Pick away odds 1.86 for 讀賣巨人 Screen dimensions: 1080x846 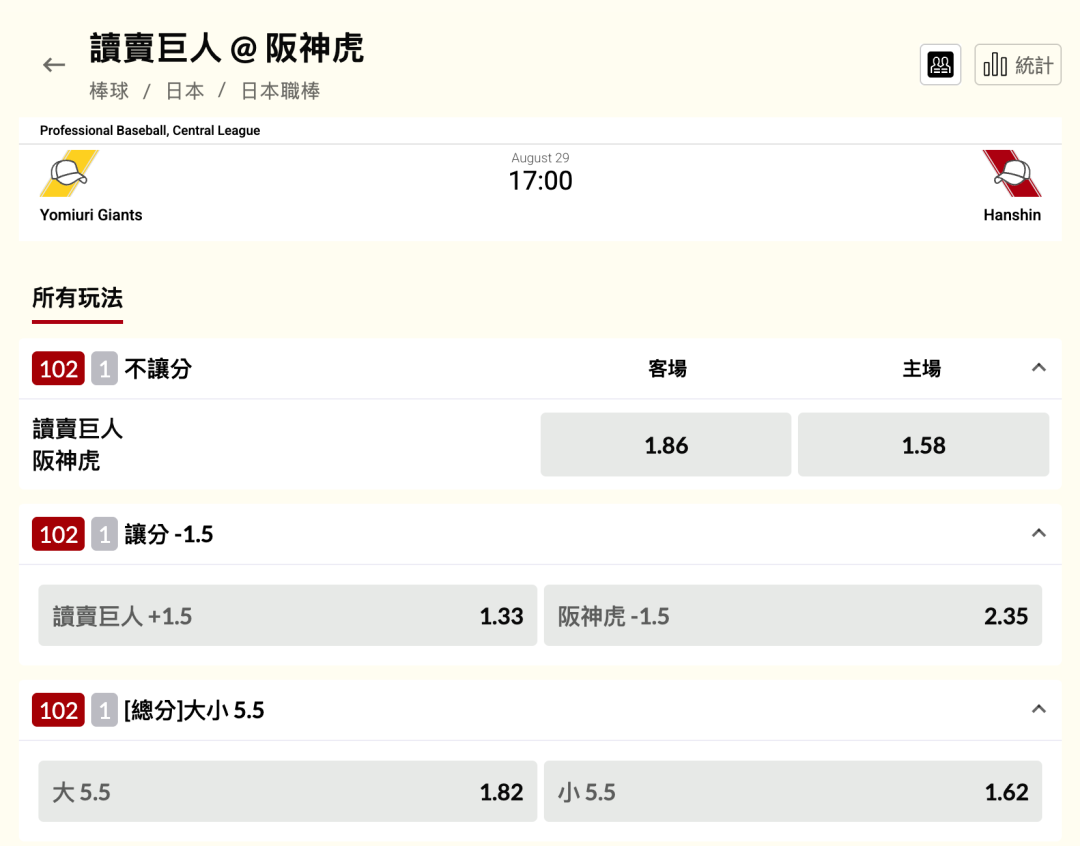665,444
